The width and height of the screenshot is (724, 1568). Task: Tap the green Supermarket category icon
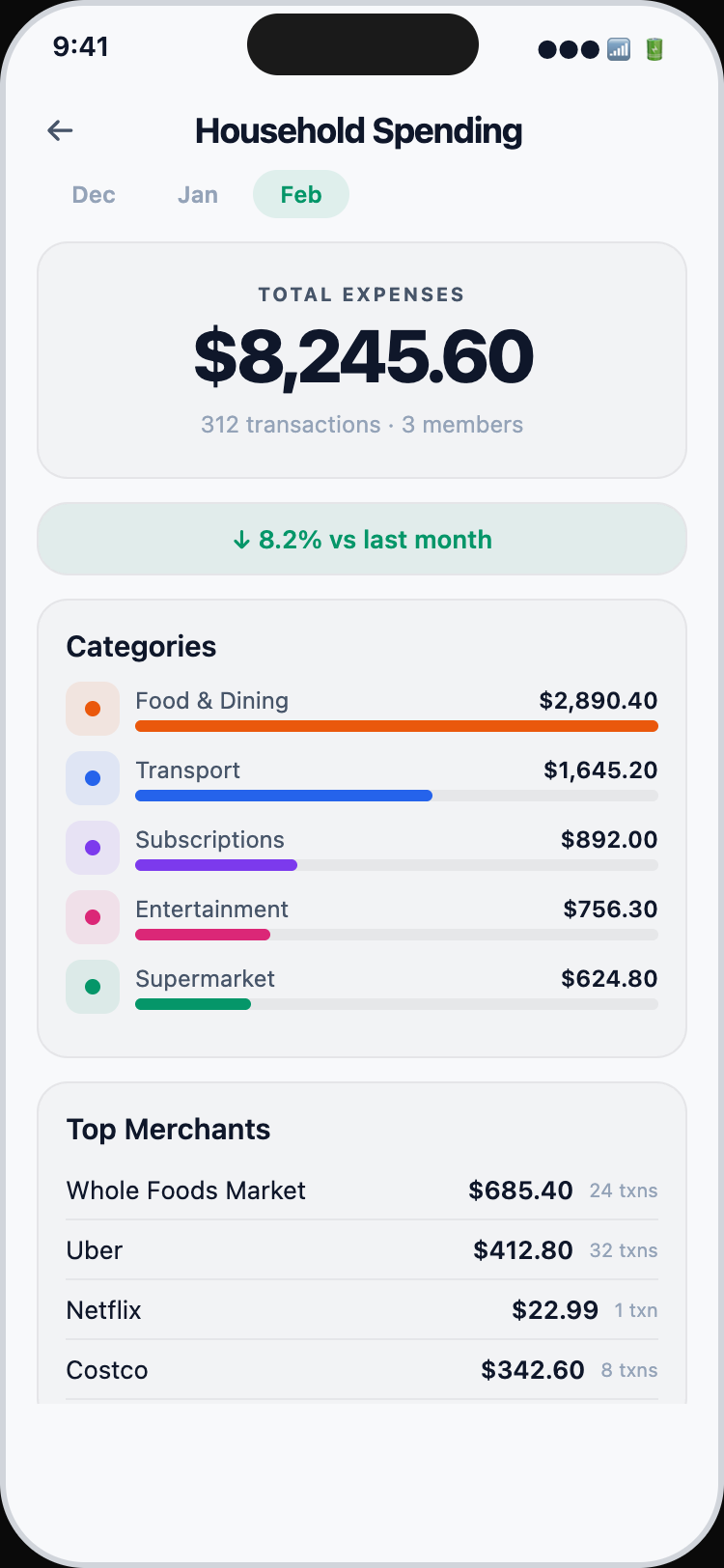93,987
